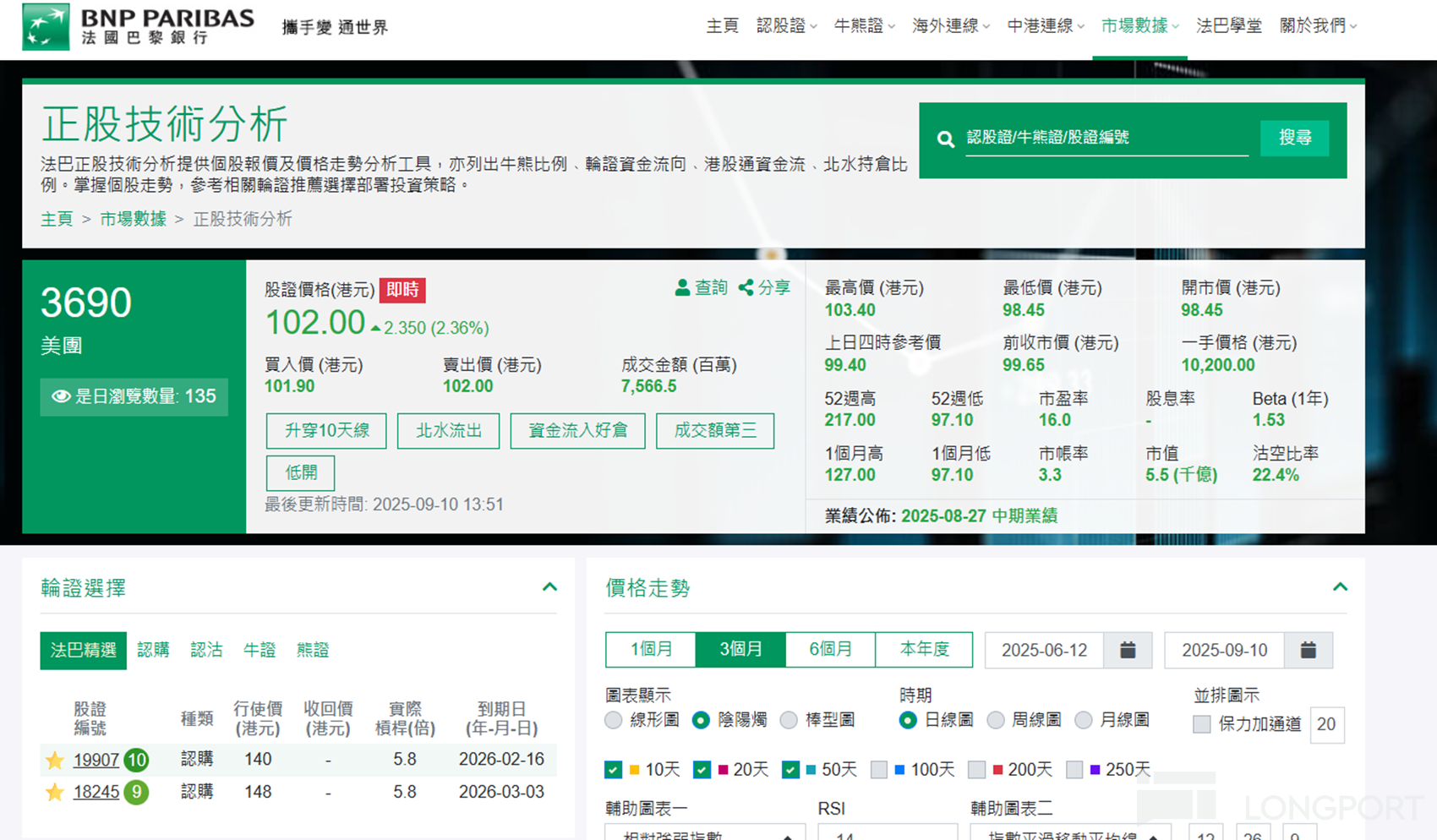This screenshot has width=1437, height=840.
Task: Open the start date calendar icon
Action: tap(1128, 650)
